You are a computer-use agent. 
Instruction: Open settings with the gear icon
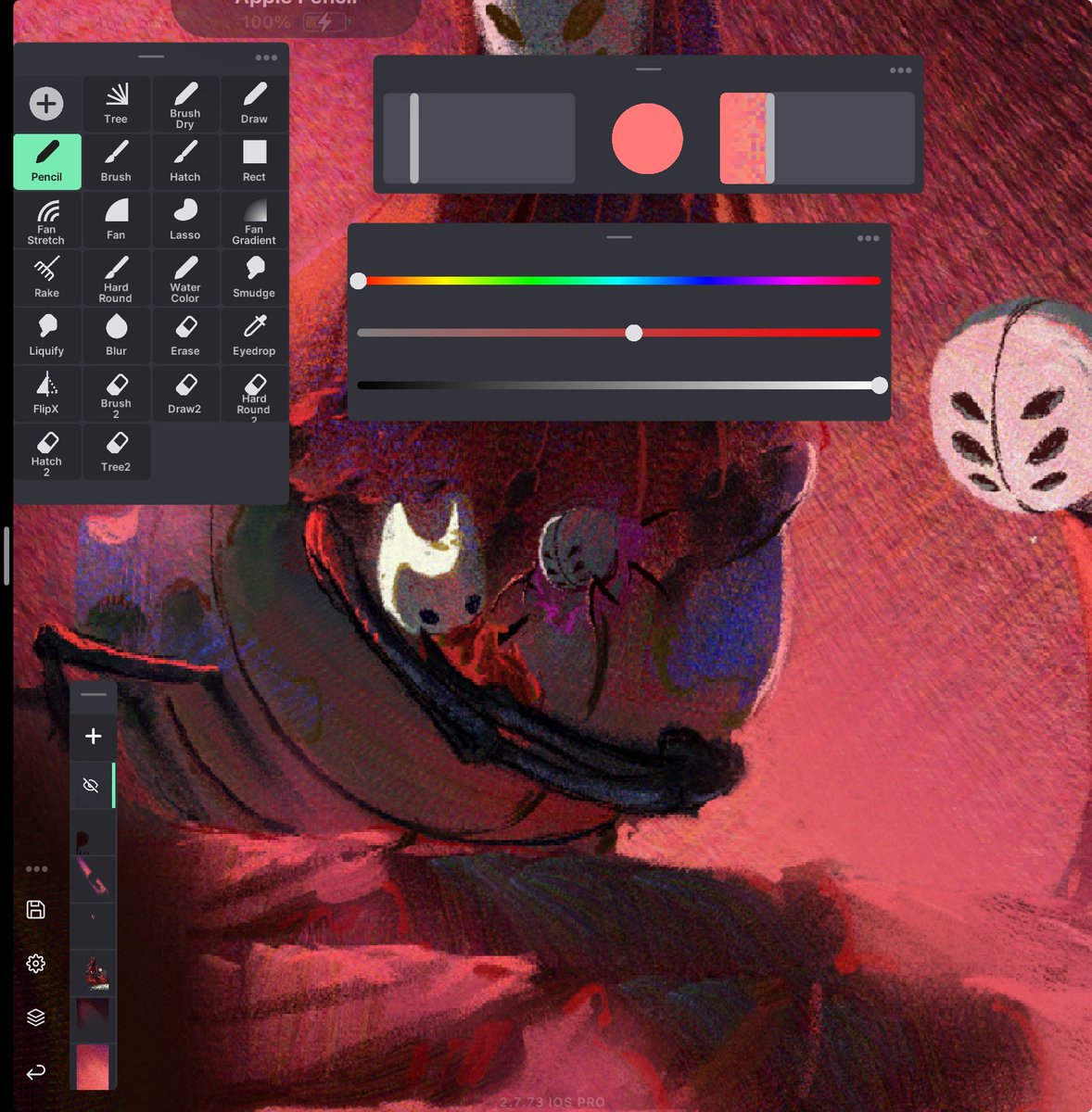[36, 964]
